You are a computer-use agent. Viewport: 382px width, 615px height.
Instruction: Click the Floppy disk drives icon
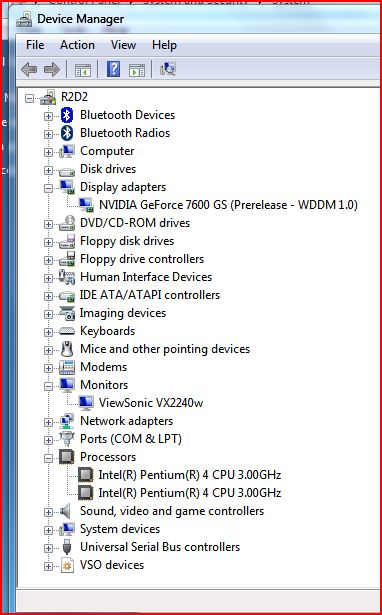click(67, 241)
